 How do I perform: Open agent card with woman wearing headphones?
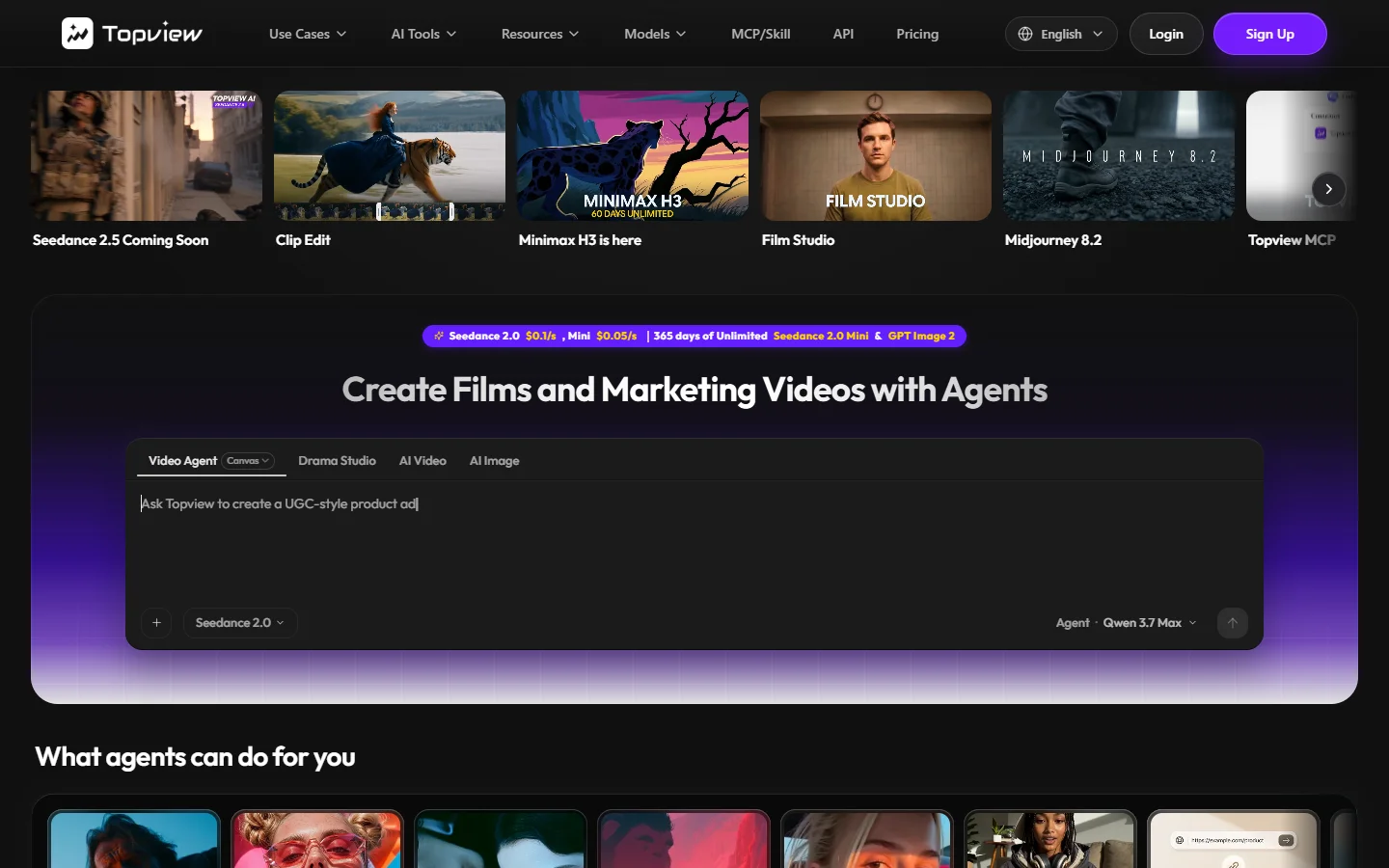coord(1050,839)
